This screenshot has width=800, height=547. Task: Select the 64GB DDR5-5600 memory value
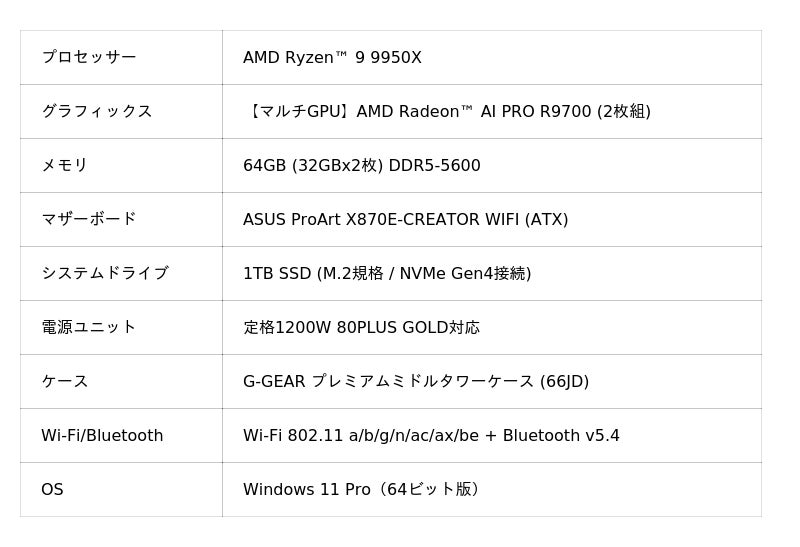tap(361, 166)
